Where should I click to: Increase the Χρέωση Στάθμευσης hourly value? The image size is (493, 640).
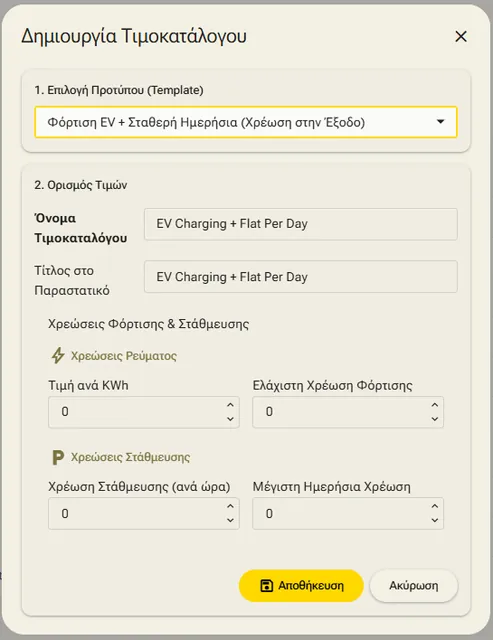pos(230,506)
